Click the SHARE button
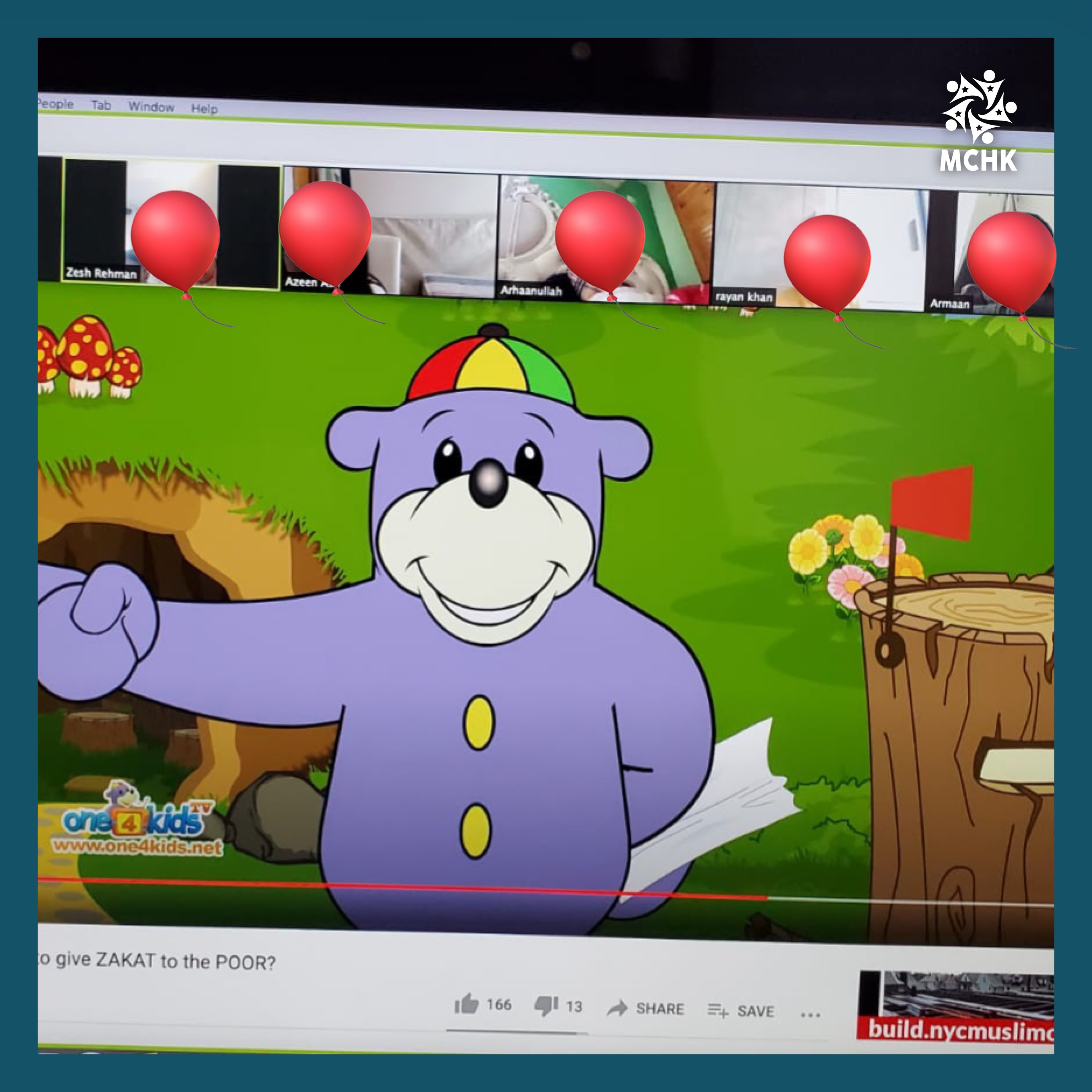Viewport: 1092px width, 1092px height. click(x=646, y=1008)
